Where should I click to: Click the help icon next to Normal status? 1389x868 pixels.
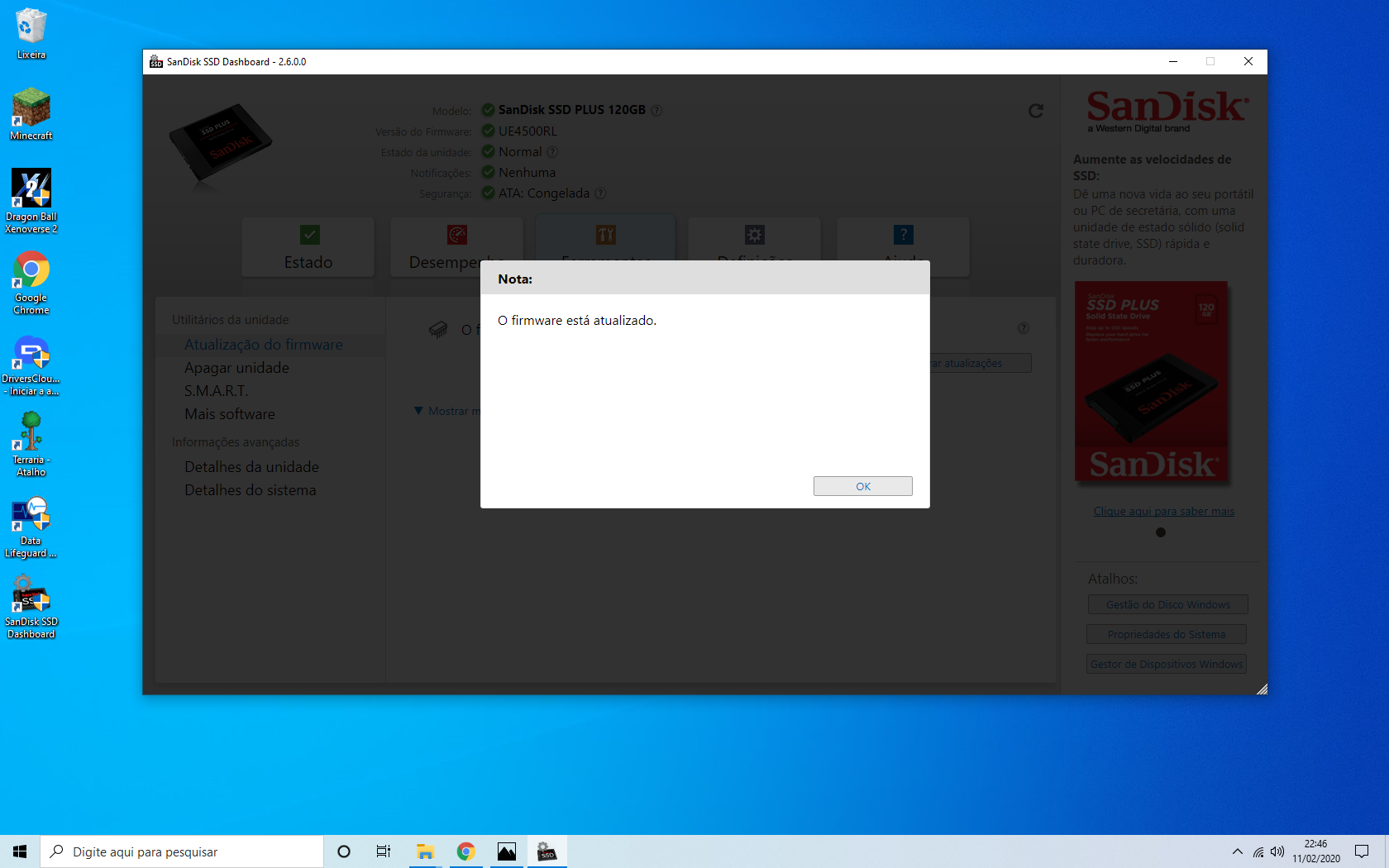click(x=552, y=152)
